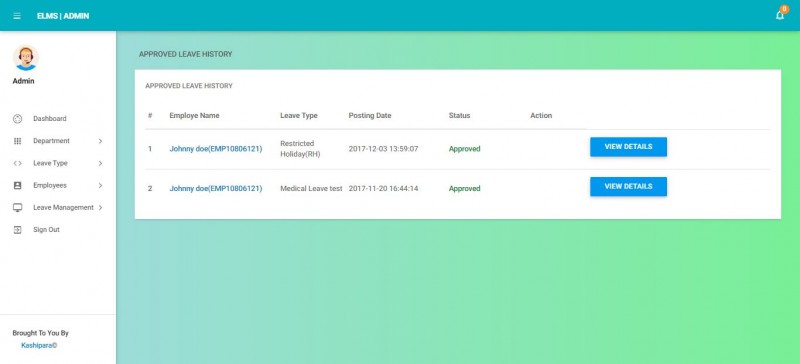
Task: Expand the Employees submenu chevron
Action: click(x=101, y=185)
